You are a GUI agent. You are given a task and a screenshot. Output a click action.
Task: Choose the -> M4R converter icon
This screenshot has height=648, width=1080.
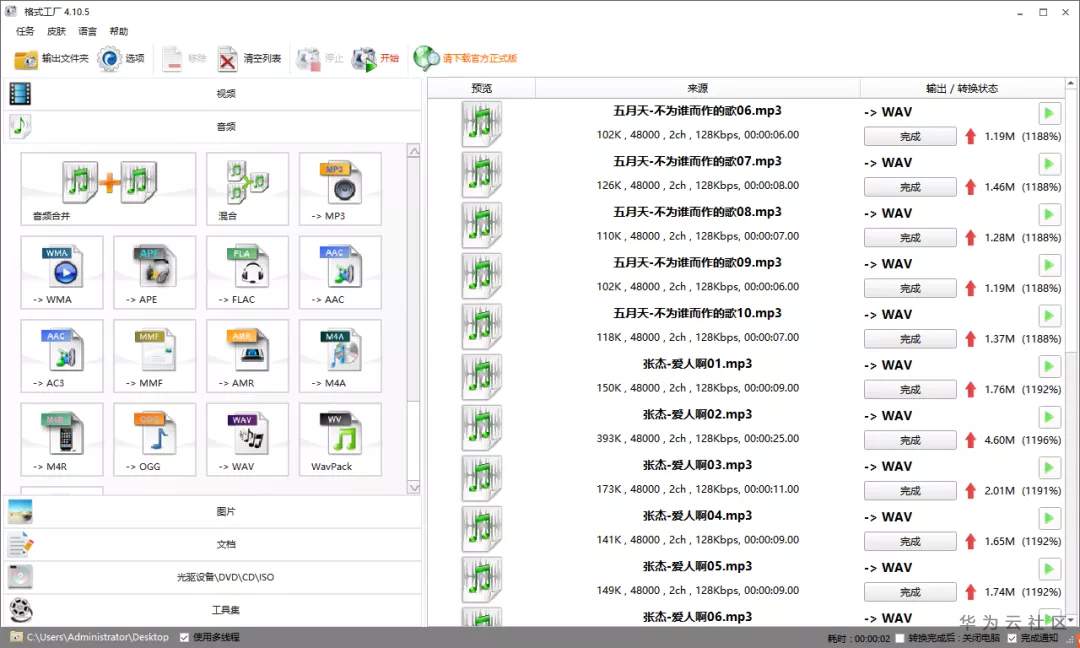point(62,439)
